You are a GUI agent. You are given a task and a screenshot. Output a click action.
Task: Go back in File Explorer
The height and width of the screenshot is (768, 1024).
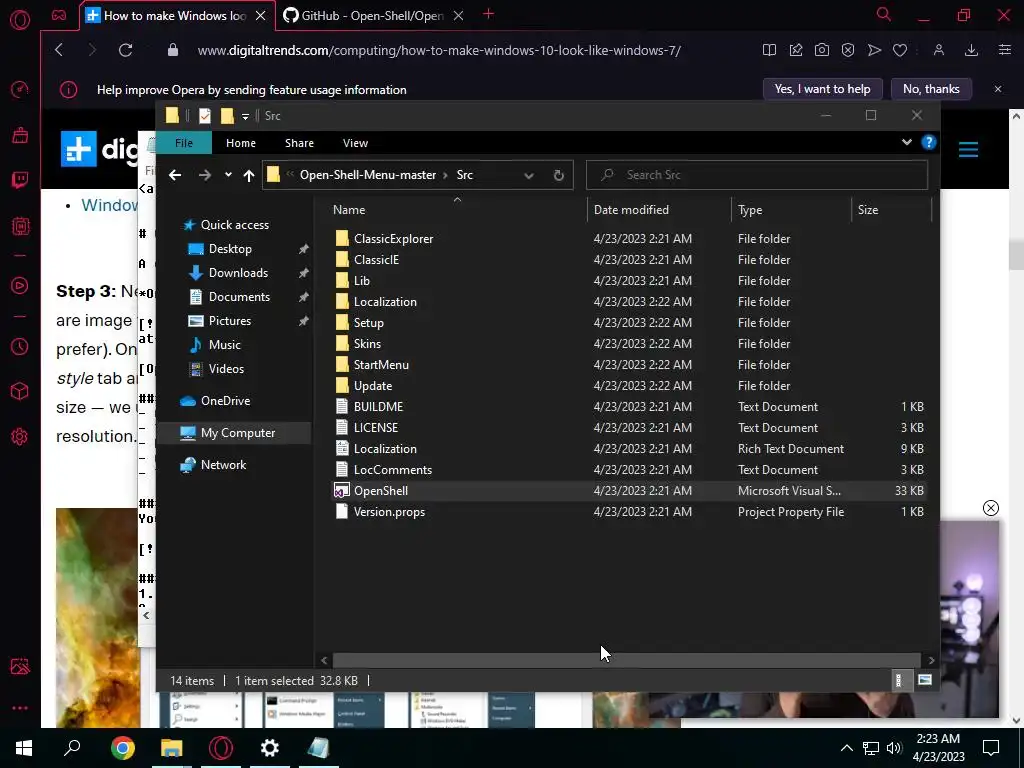tap(174, 175)
